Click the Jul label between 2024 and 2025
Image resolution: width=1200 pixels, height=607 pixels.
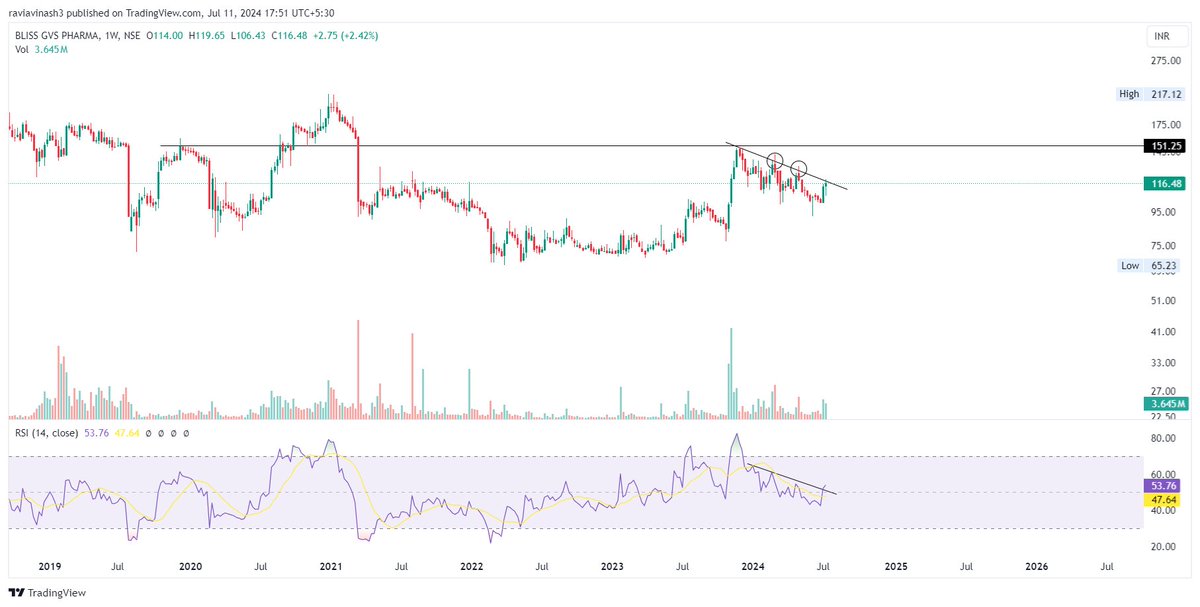824,566
